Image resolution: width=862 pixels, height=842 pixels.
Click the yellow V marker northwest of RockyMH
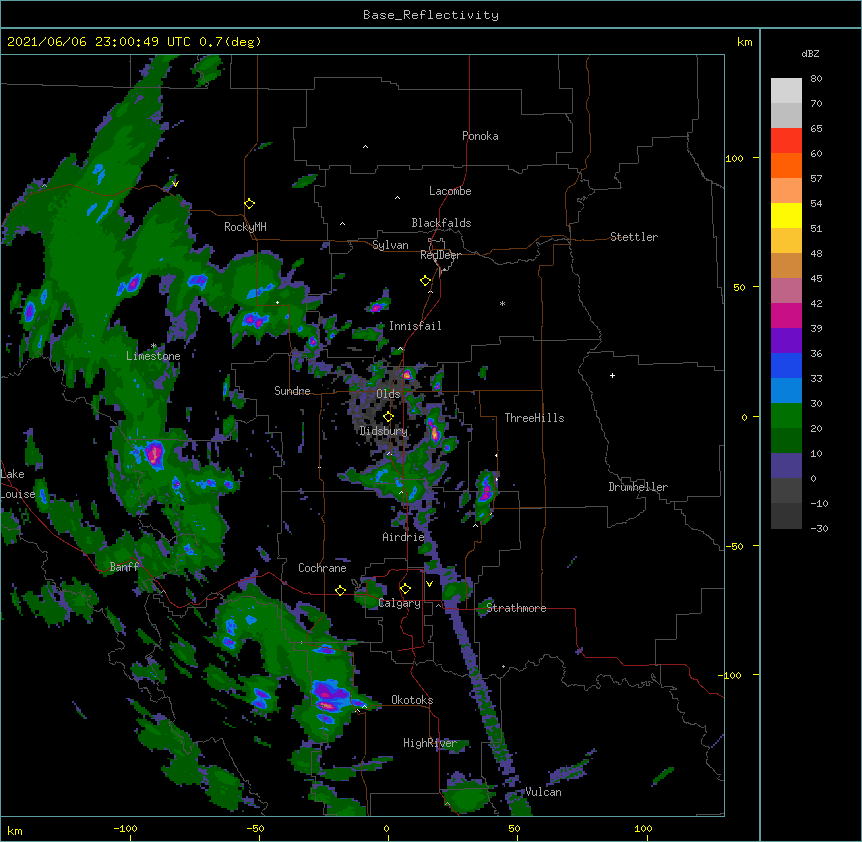[x=175, y=184]
